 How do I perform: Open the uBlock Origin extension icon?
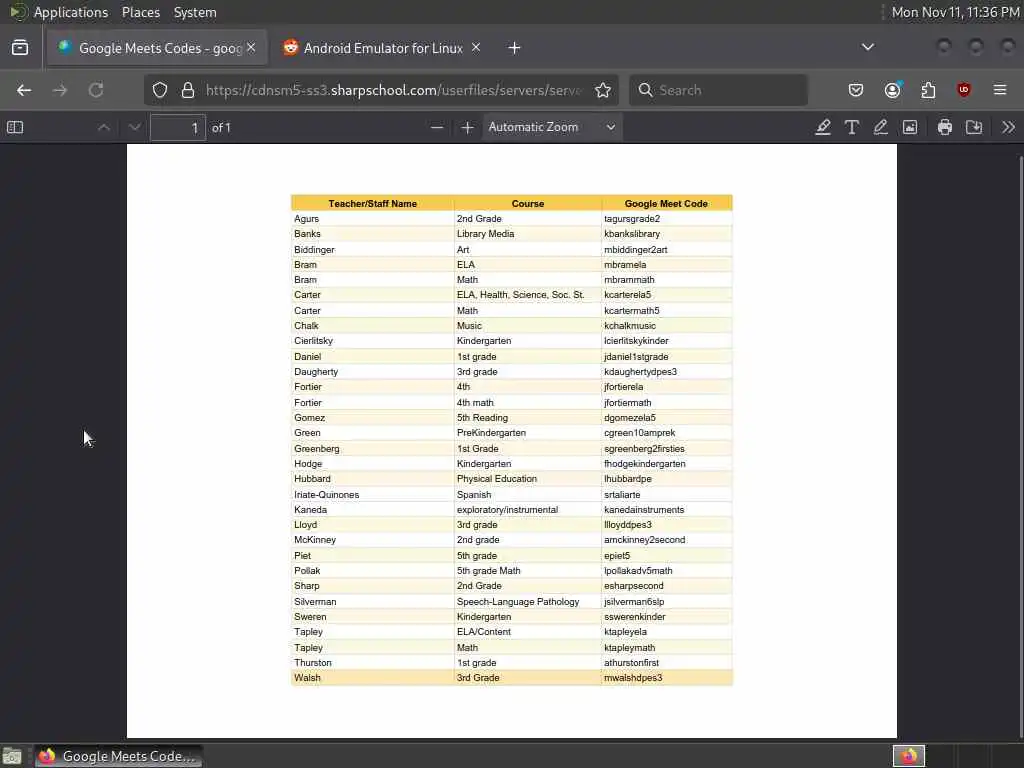click(963, 90)
